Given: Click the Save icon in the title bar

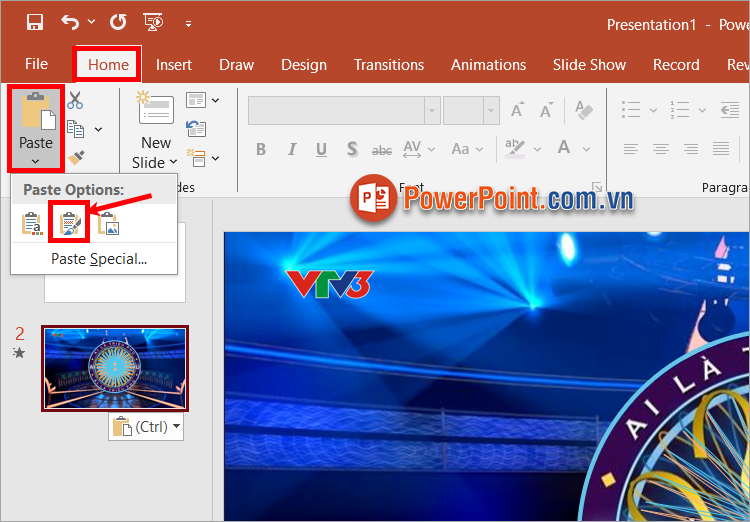Looking at the screenshot, I should coord(34,22).
